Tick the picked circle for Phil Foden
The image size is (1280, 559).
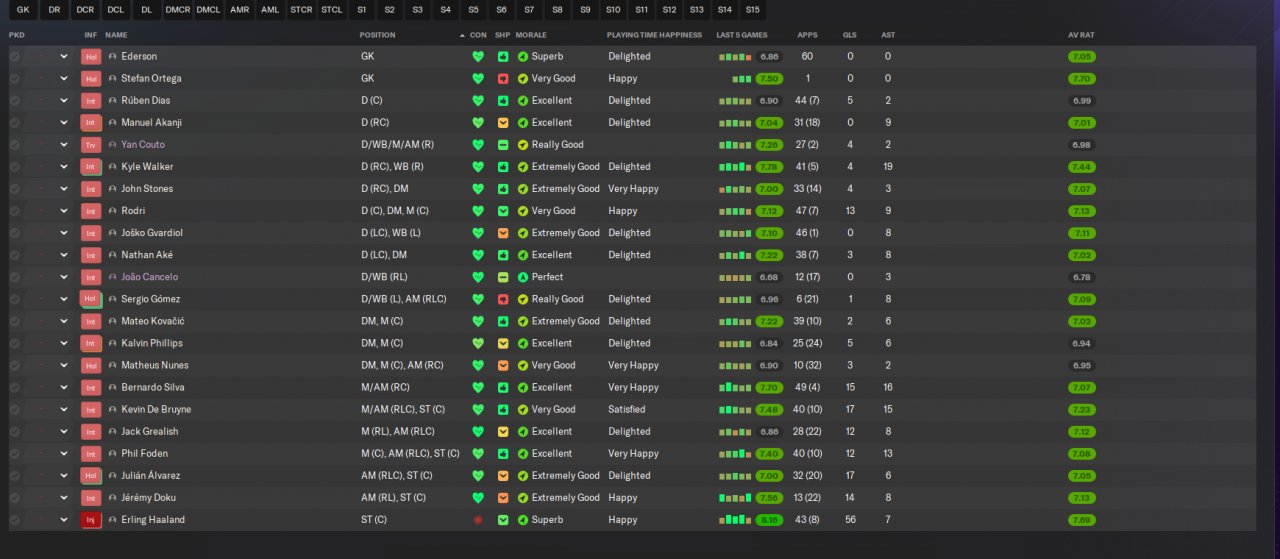(14, 454)
